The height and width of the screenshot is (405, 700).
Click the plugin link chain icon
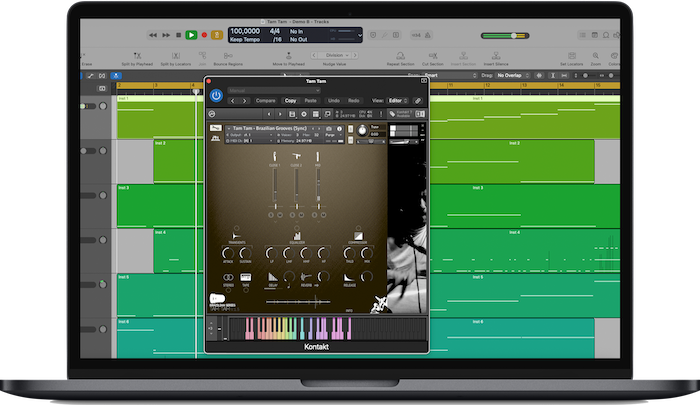pos(418,100)
